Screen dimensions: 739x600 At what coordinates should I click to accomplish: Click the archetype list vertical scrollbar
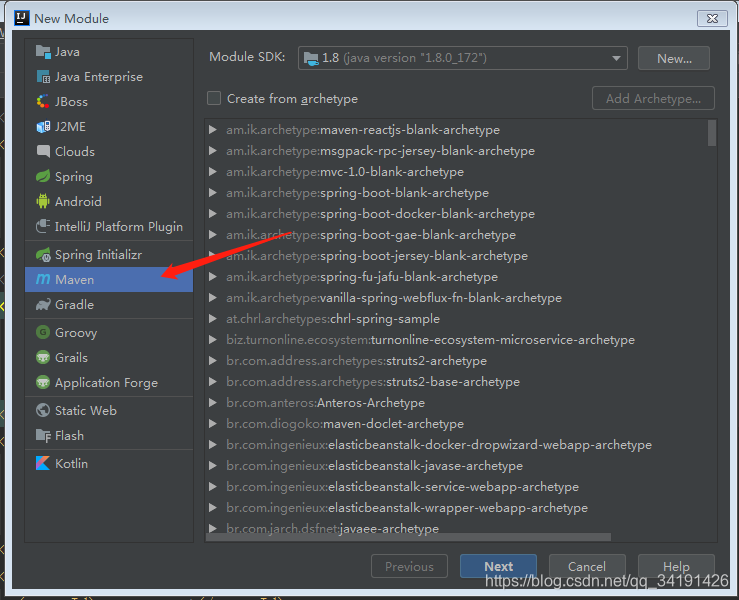712,133
